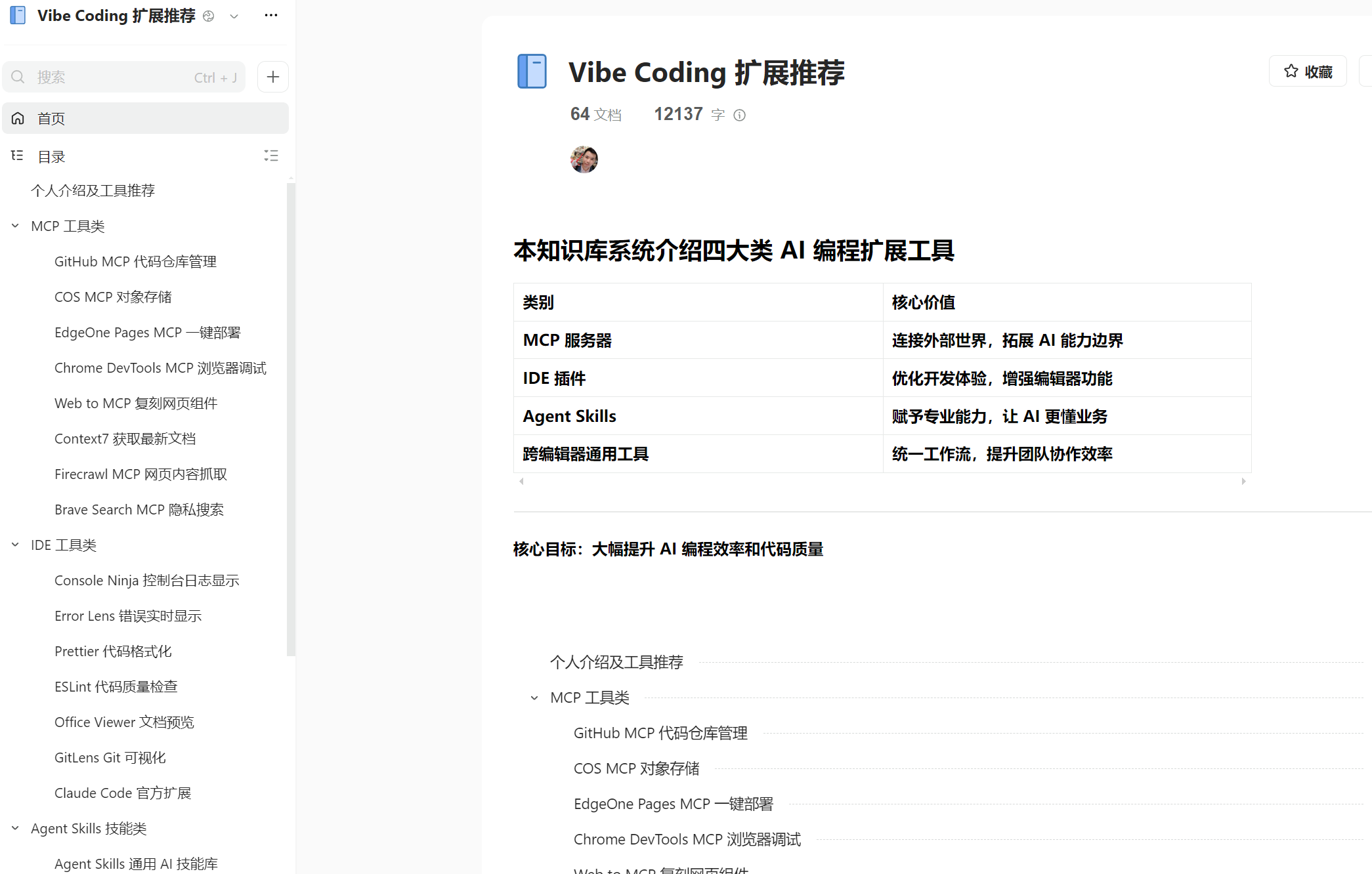The image size is (1372, 874).
Task: Collapse MCP 工具类 in the main page outline
Action: click(x=534, y=698)
